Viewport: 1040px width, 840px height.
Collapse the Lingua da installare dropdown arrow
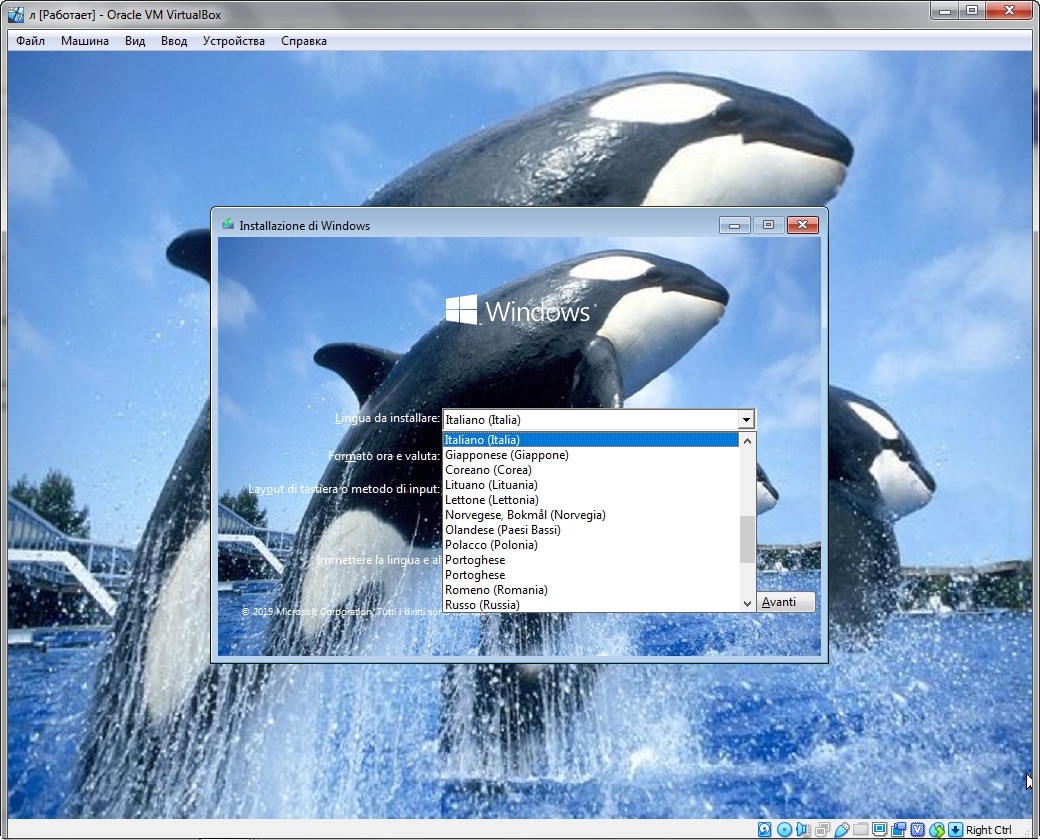(745, 420)
